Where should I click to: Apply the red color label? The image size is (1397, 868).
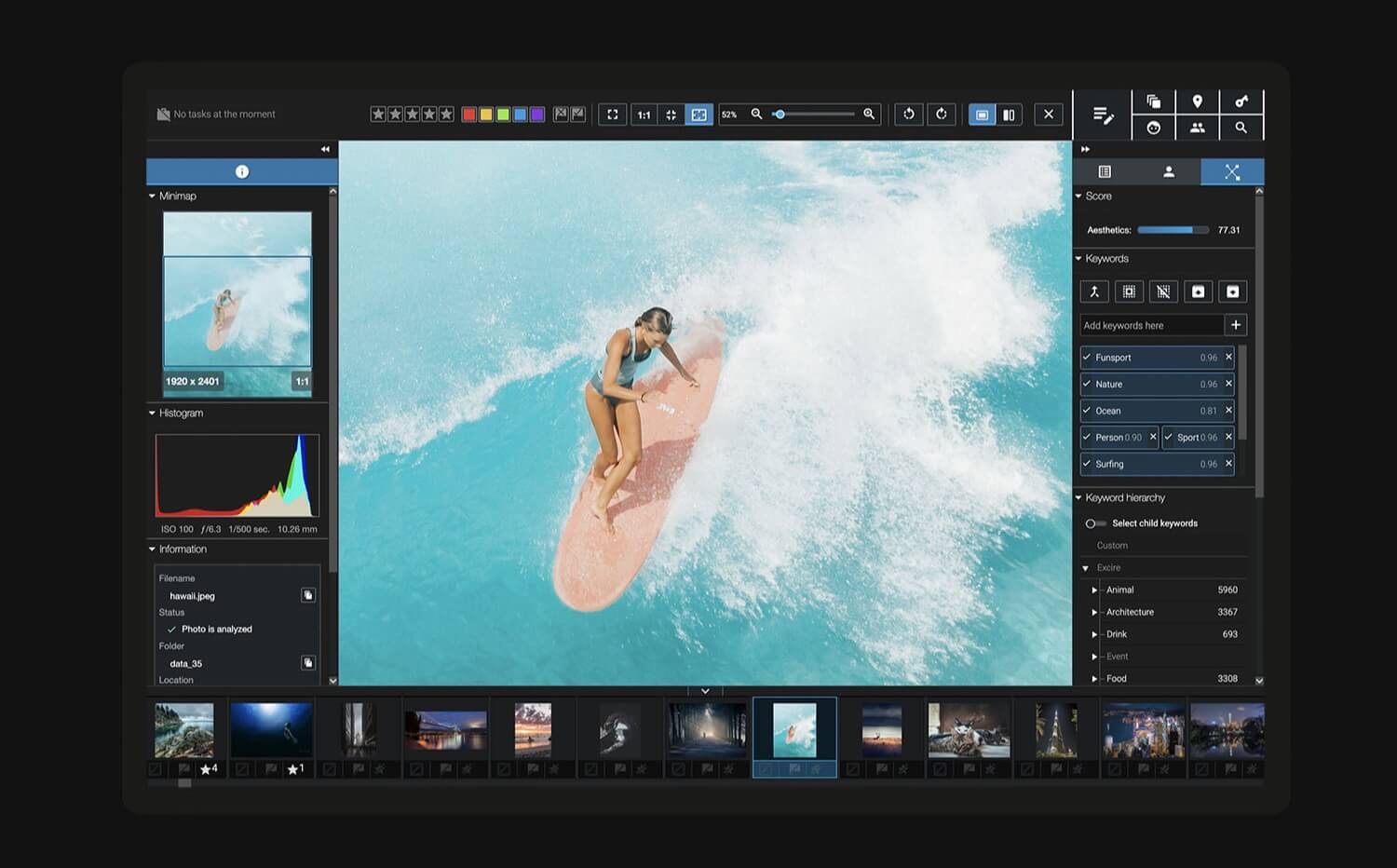pos(469,115)
